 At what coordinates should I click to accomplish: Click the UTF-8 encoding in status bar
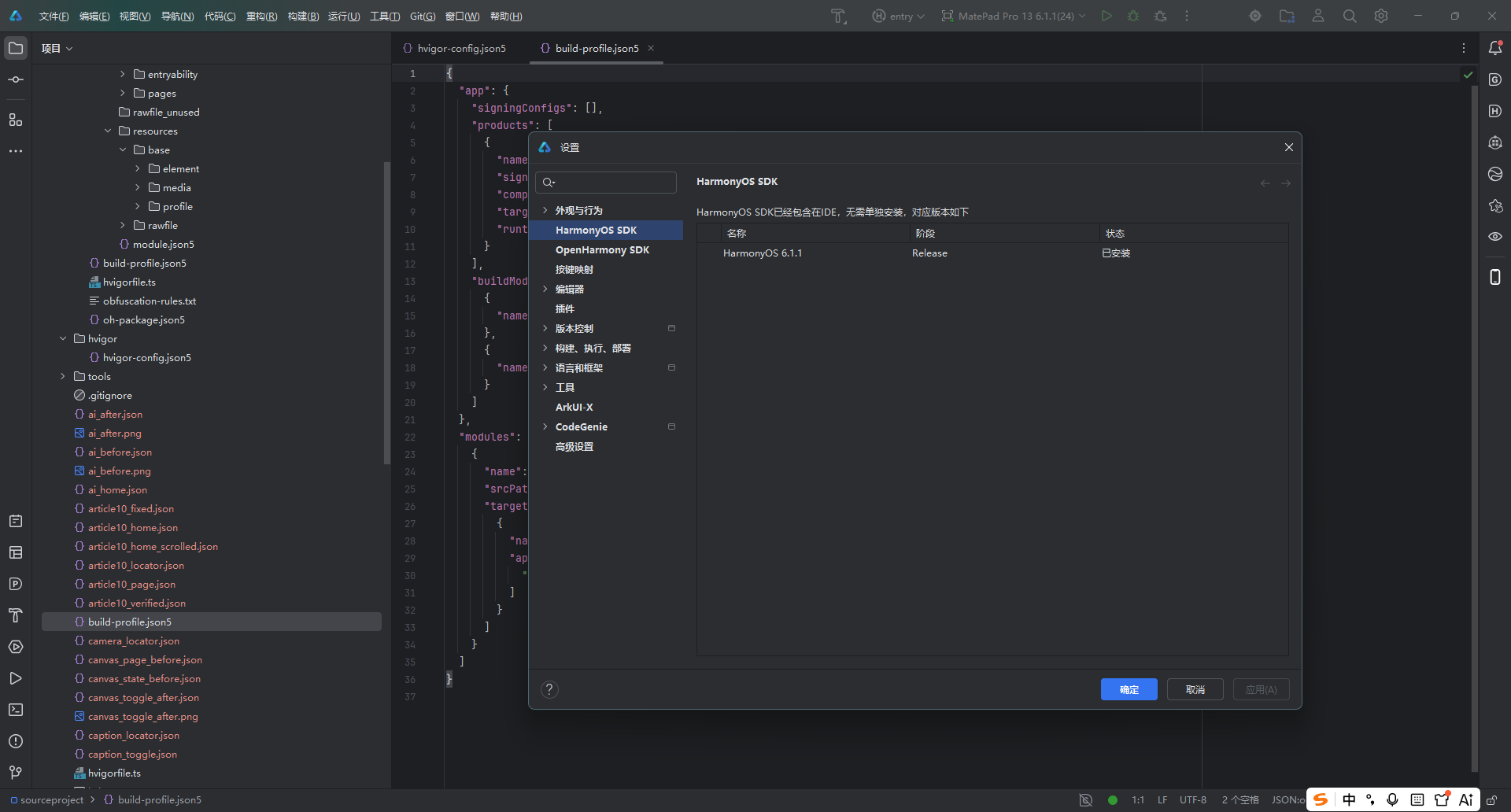click(x=1193, y=799)
